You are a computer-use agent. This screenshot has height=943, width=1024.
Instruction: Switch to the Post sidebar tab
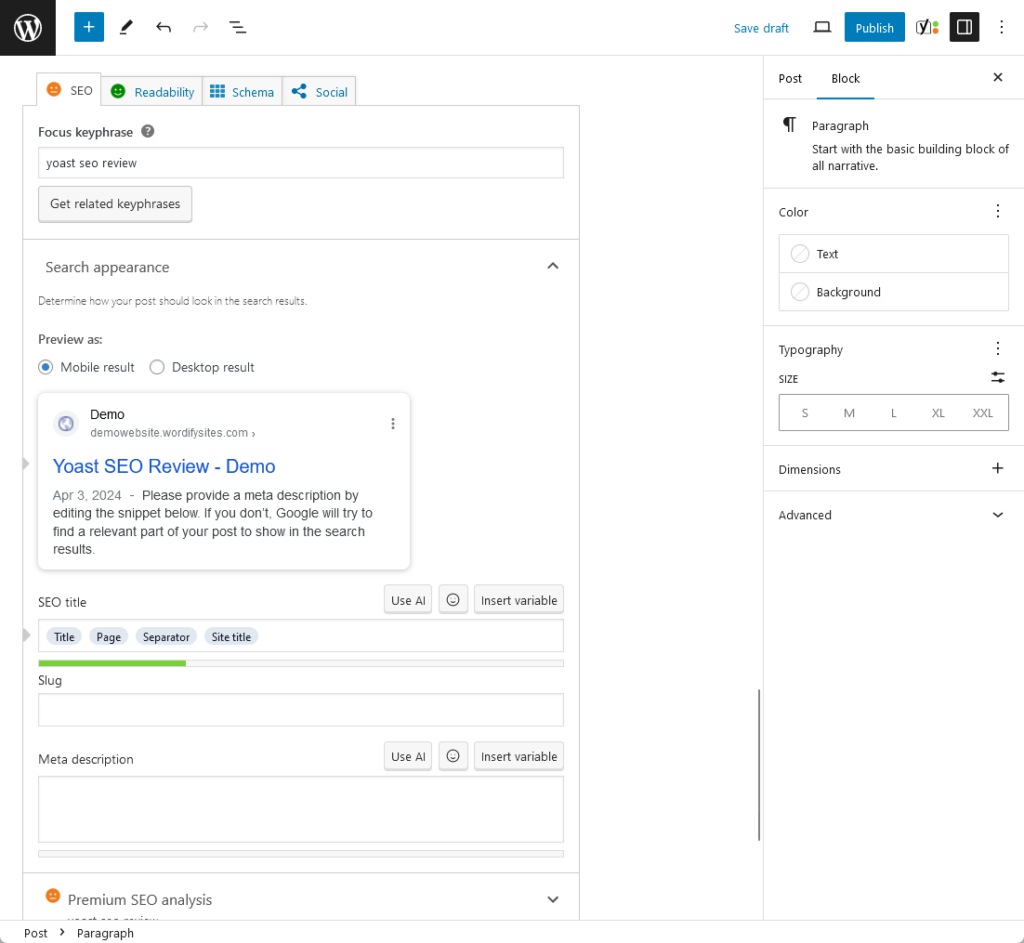coord(790,78)
